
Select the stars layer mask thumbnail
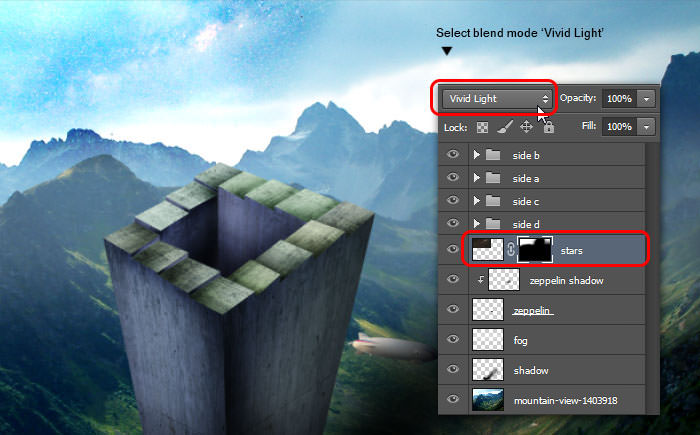pos(535,250)
